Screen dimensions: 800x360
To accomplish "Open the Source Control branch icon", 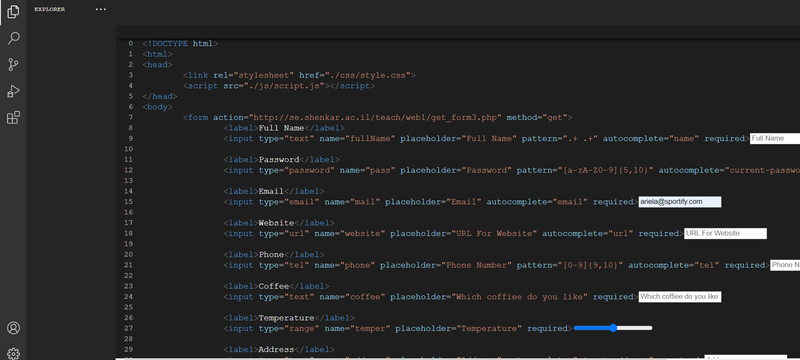I will coord(13,65).
